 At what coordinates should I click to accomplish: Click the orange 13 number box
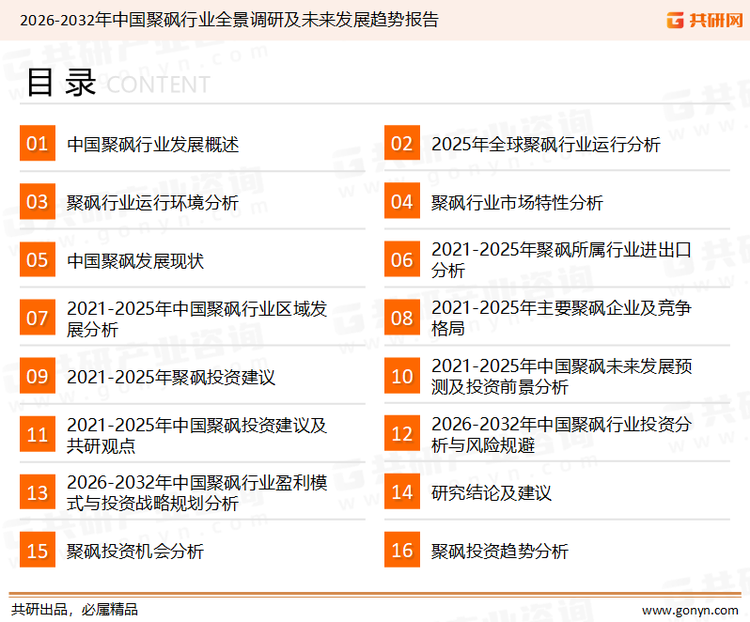37,492
